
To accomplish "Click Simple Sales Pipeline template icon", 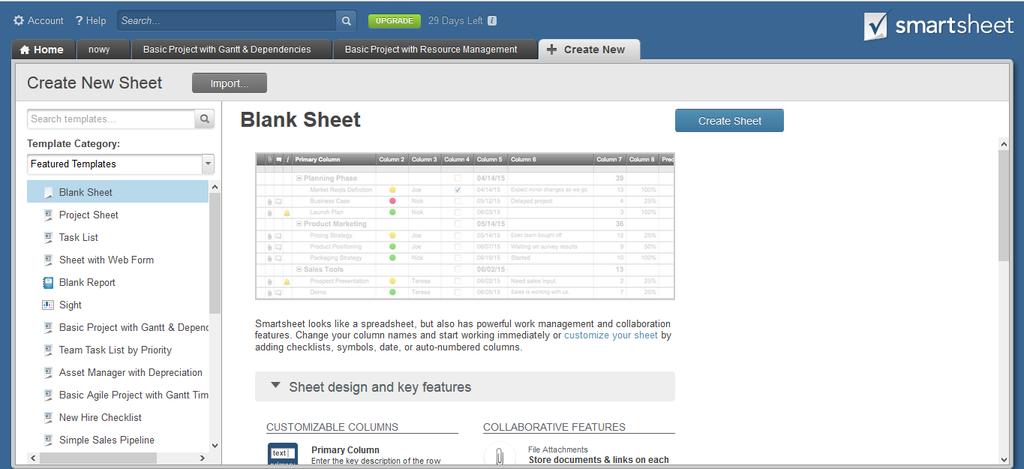I will tap(48, 440).
